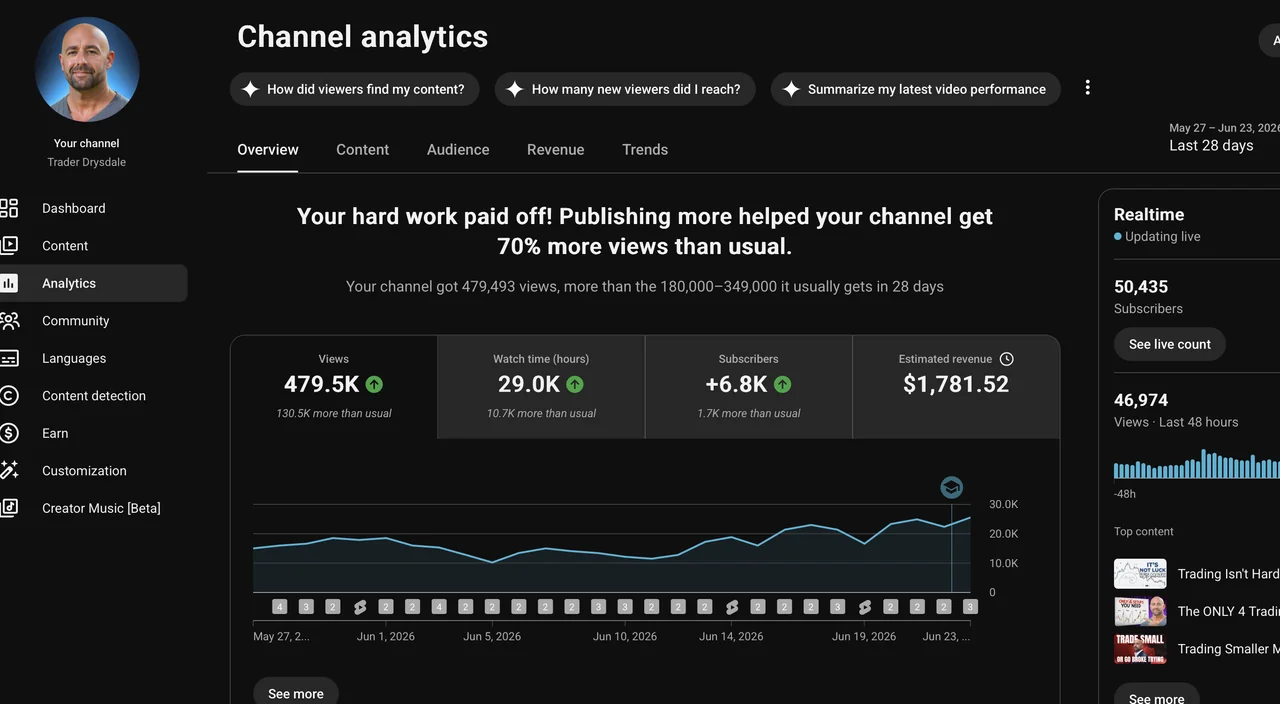Select the Subscribers metric card
Image resolution: width=1280 pixels, height=704 pixels.
coord(749,387)
